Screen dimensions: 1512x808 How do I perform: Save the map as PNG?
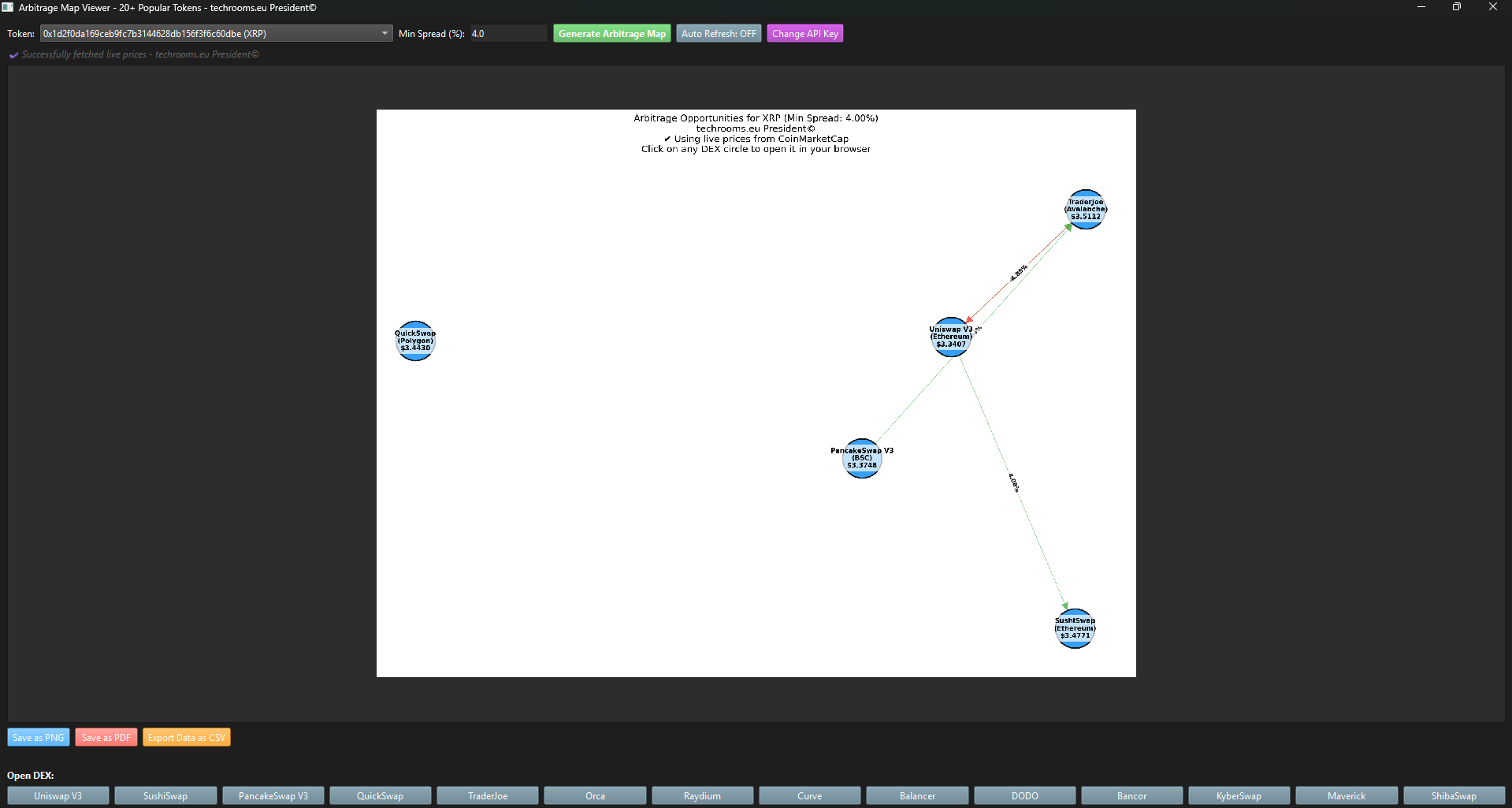pos(39,738)
